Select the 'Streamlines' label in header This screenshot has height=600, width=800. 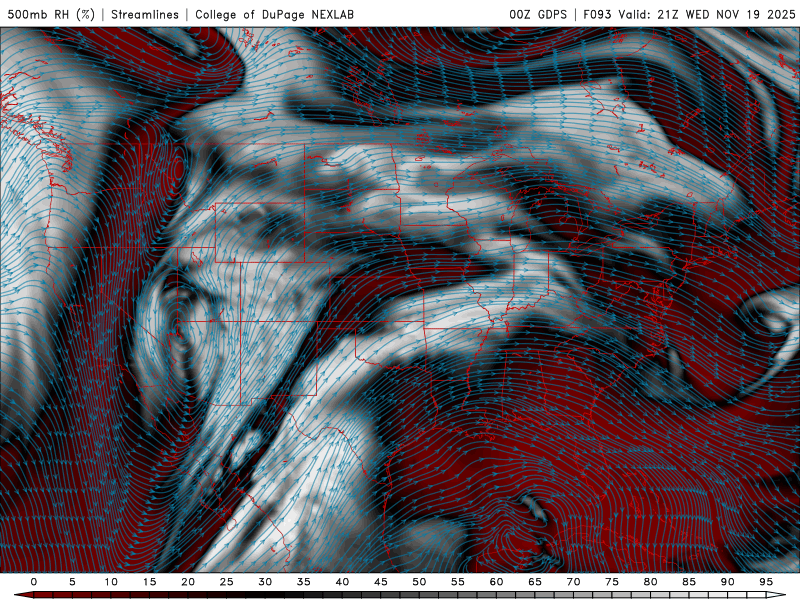coord(145,14)
